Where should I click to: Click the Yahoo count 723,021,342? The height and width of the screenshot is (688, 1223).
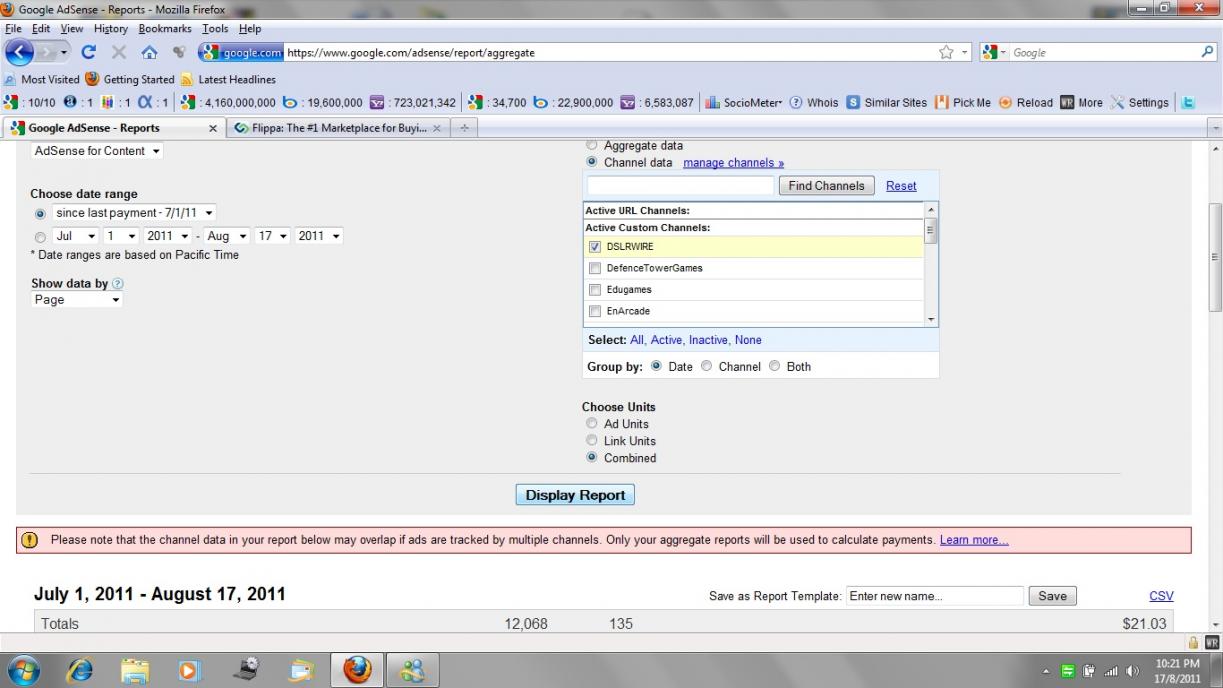(412, 102)
